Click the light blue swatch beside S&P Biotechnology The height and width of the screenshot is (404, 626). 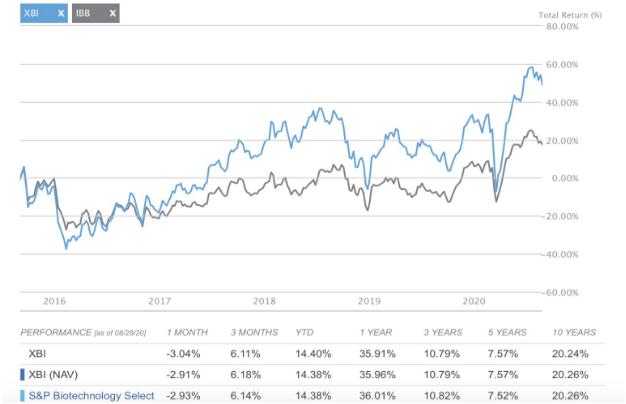pyautogui.click(x=22, y=395)
